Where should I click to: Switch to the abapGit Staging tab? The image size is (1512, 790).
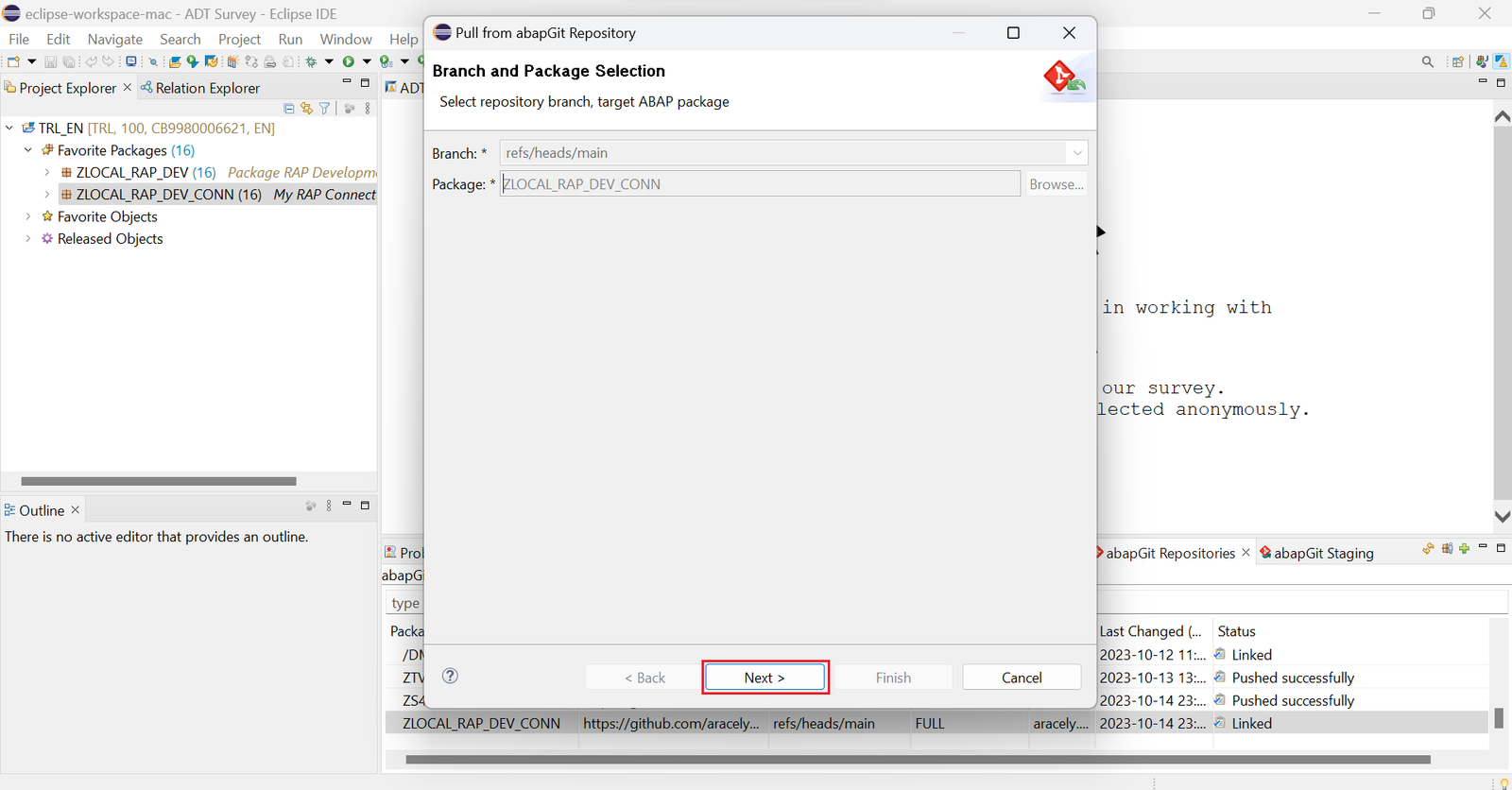[x=1316, y=553]
